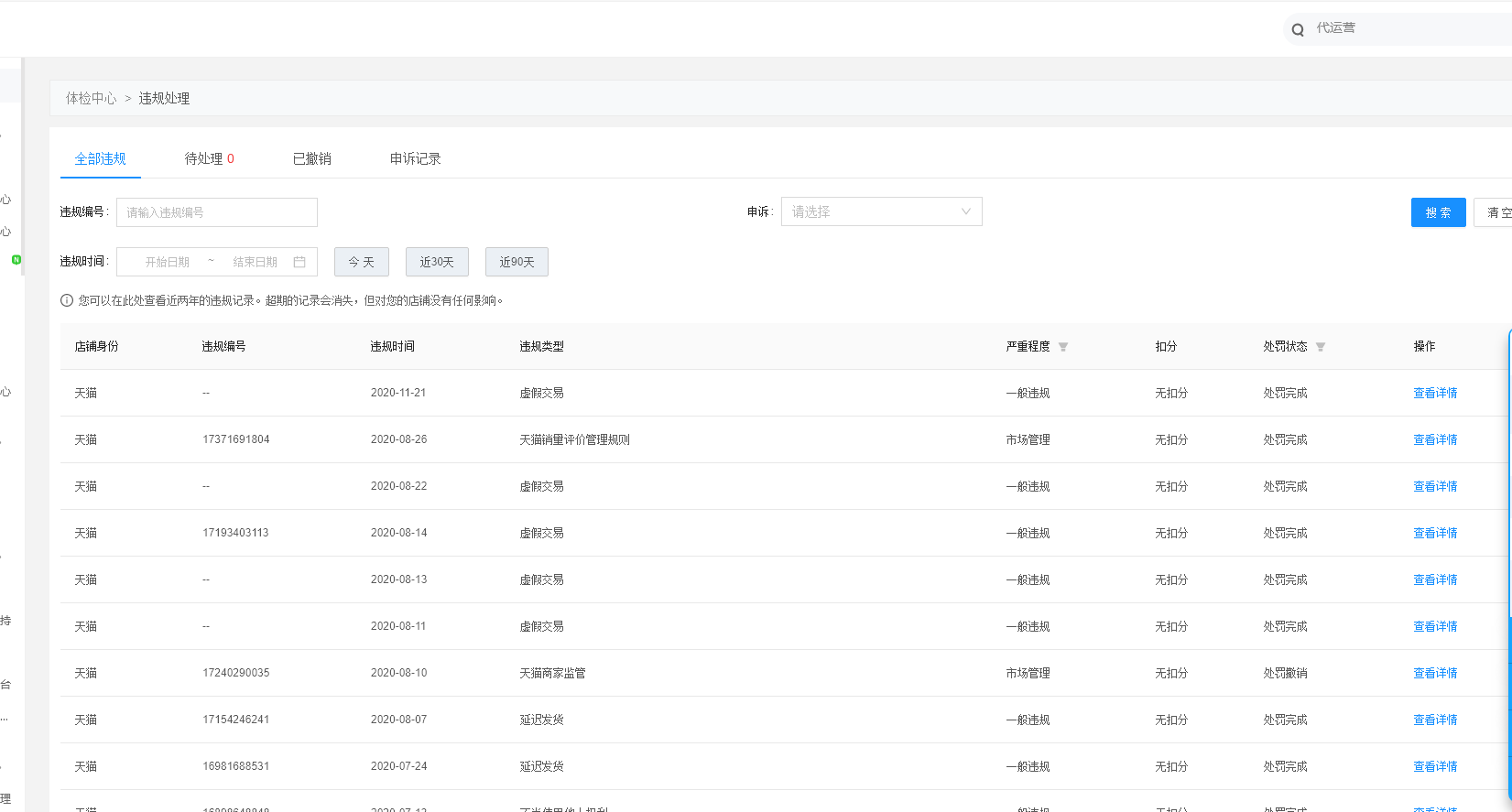
Task: Click 处罚撤销 status cell
Action: (x=1285, y=673)
